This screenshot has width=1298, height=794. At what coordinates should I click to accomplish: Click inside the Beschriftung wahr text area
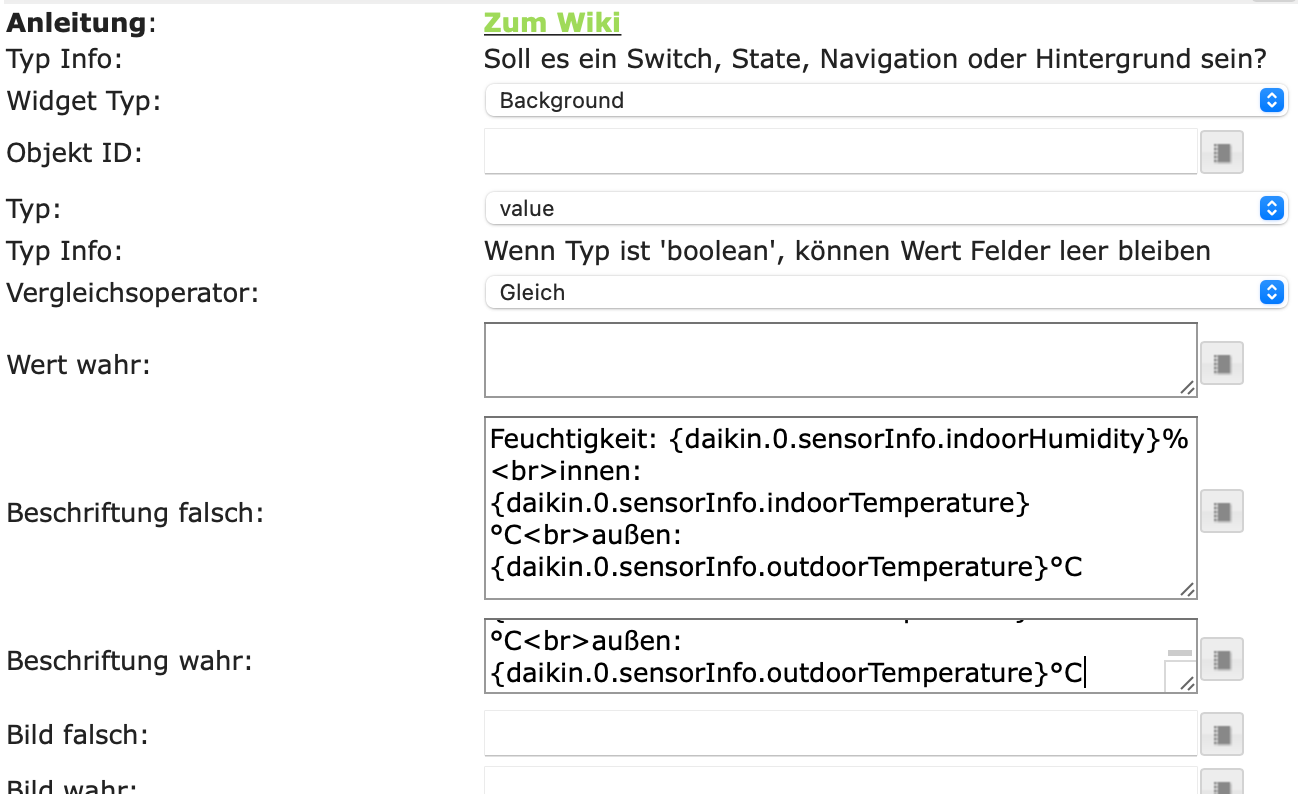pos(820,656)
